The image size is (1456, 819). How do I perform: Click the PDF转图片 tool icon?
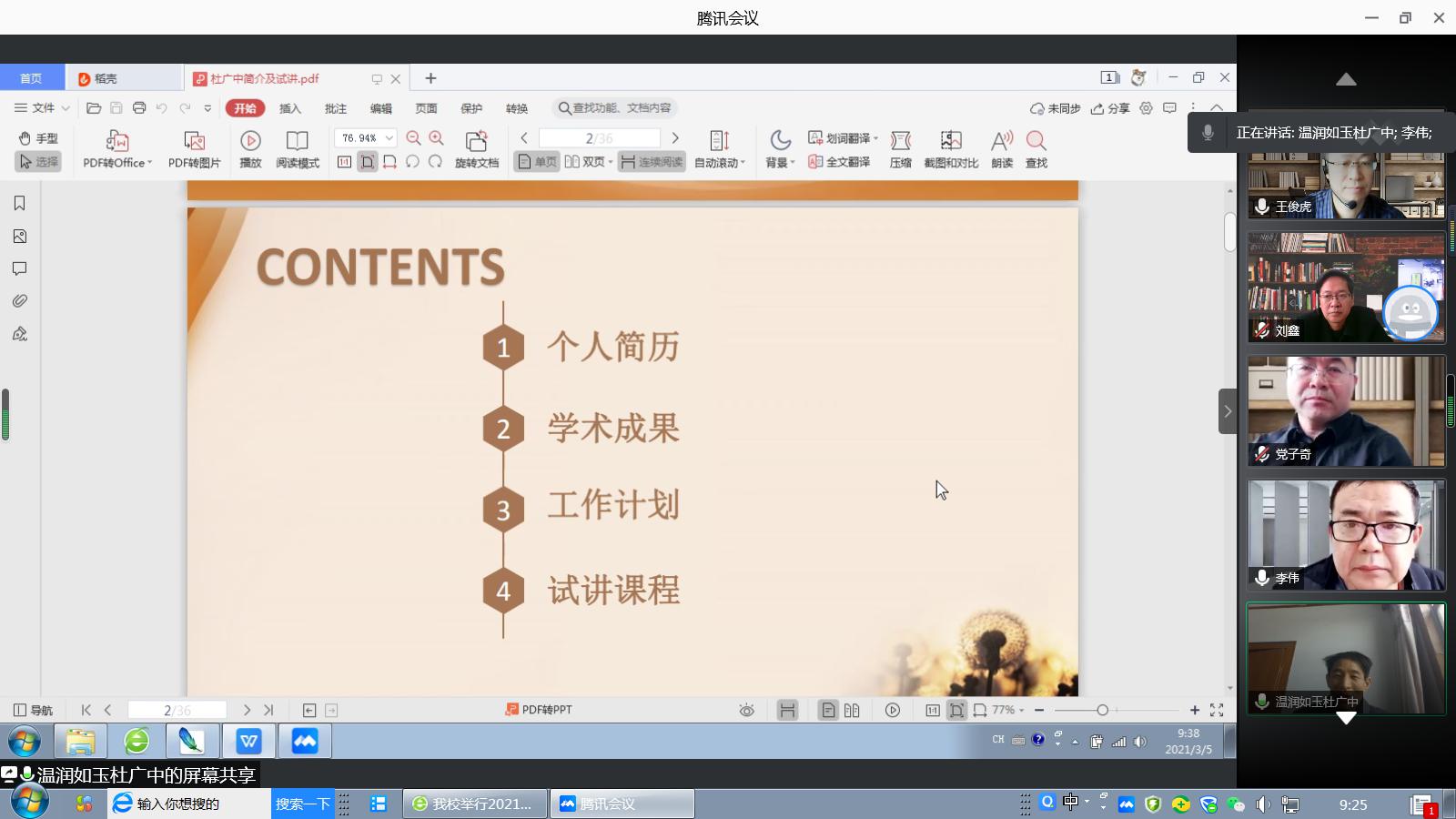[194, 141]
